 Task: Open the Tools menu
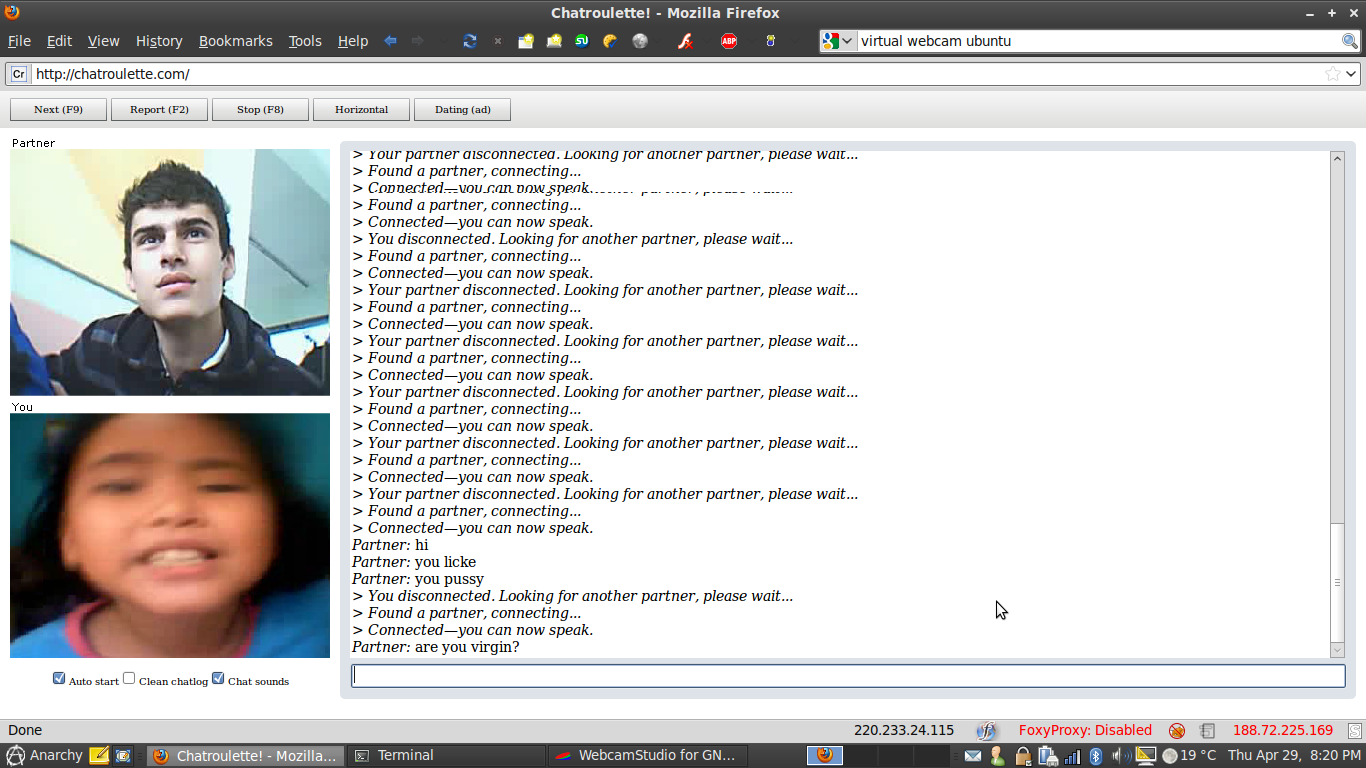point(305,41)
